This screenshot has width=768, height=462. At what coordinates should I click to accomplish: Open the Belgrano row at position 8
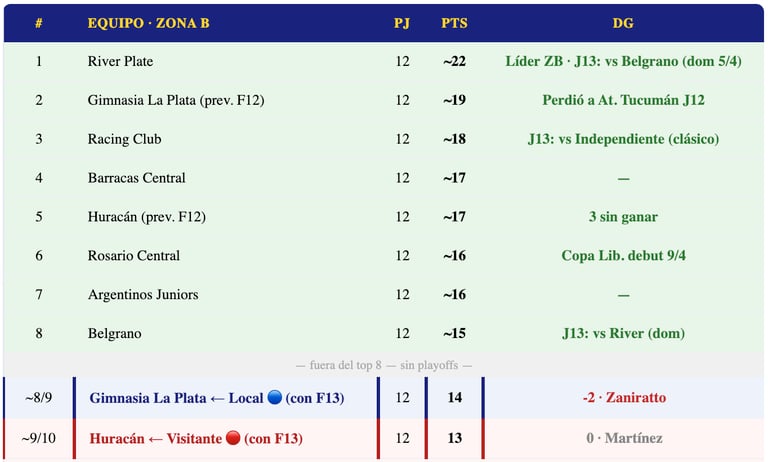pos(384,333)
